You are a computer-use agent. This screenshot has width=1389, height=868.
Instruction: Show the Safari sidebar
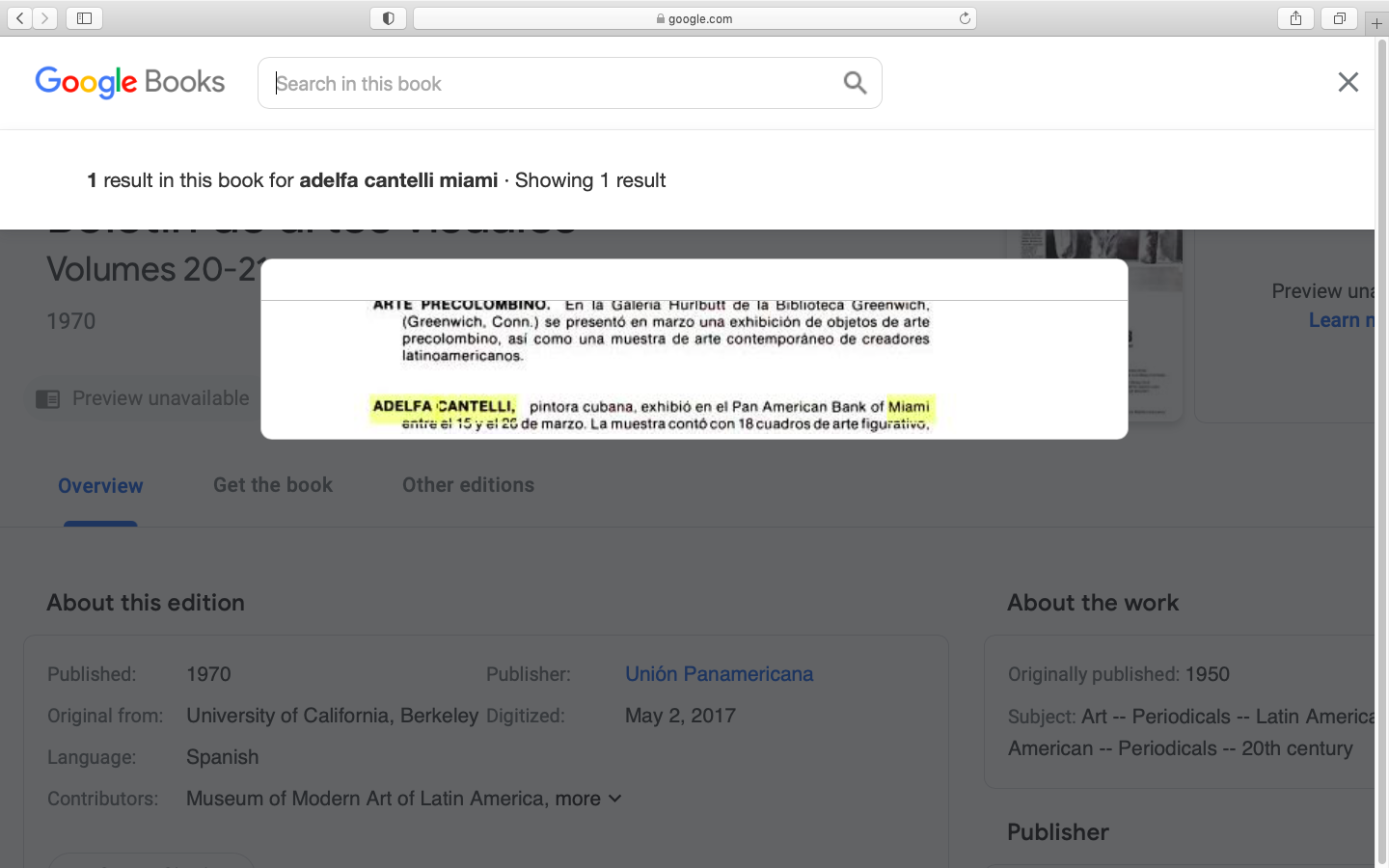(84, 18)
